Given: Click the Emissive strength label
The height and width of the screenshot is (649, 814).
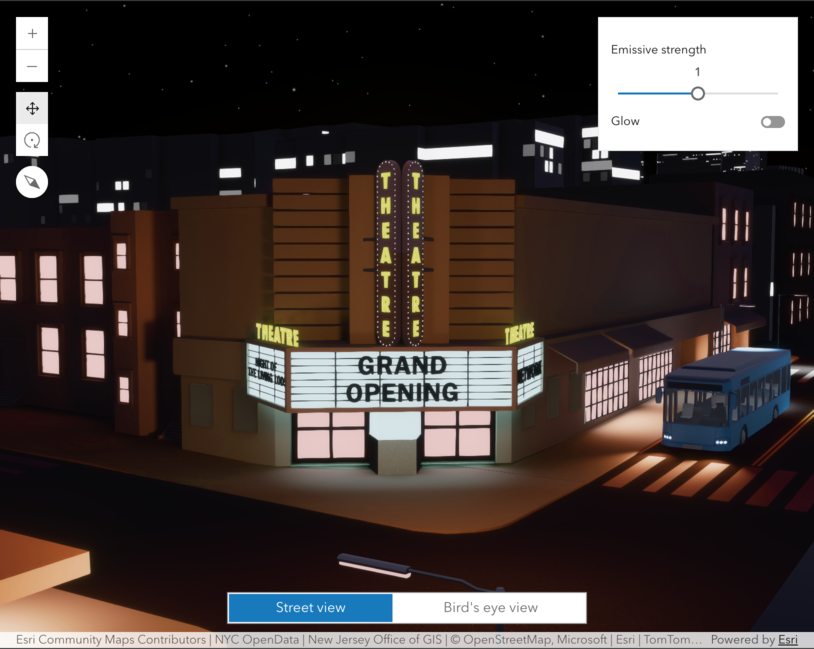Looking at the screenshot, I should (658, 50).
